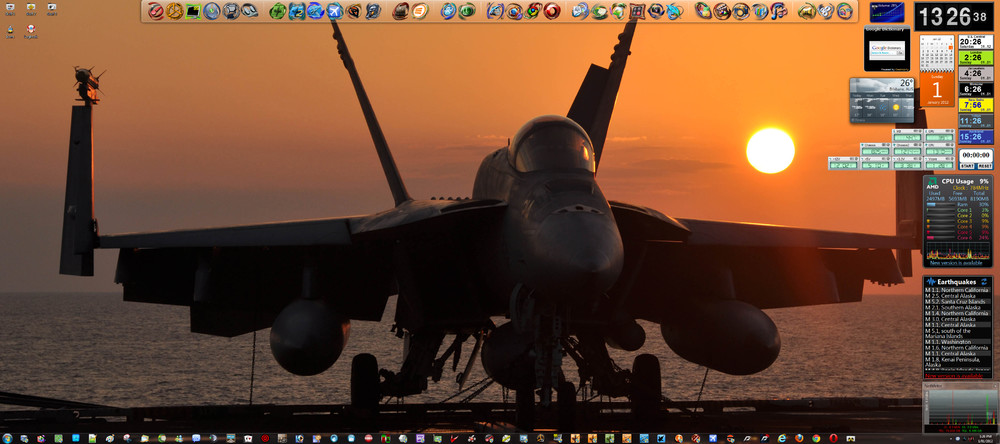Click the red prohibition icon at the dock's left end

[x=156, y=12]
